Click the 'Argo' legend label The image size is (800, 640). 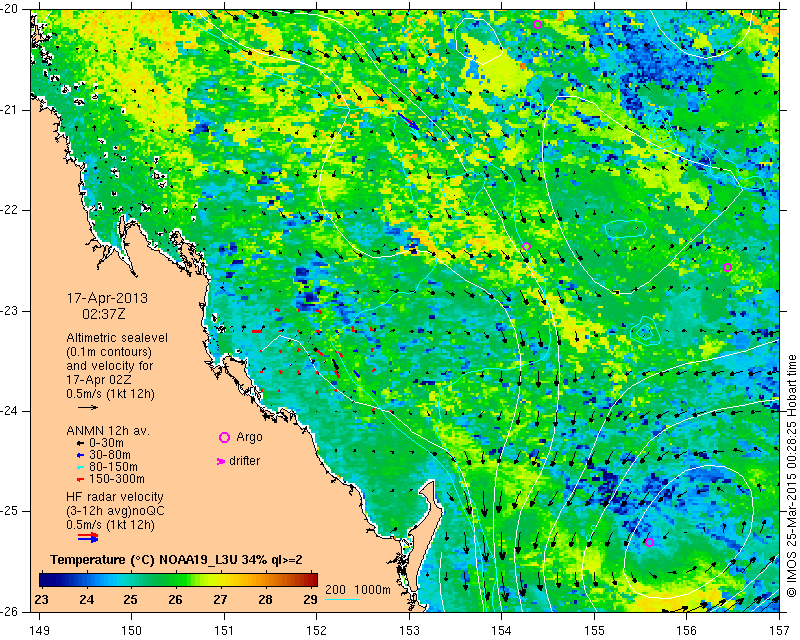(249, 437)
